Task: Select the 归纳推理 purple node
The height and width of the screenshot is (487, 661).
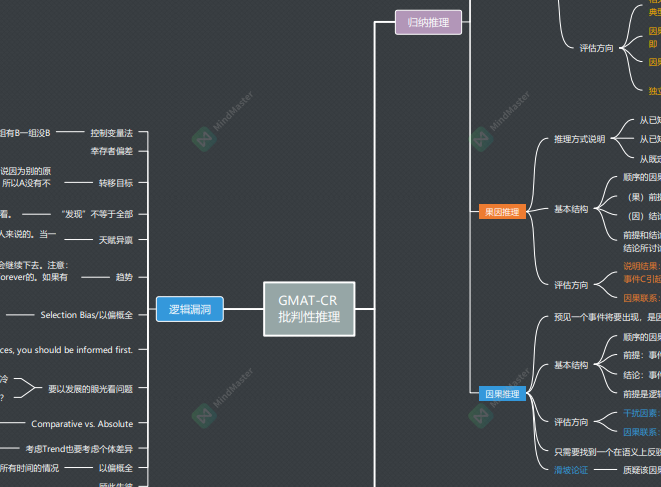Action: tap(428, 22)
